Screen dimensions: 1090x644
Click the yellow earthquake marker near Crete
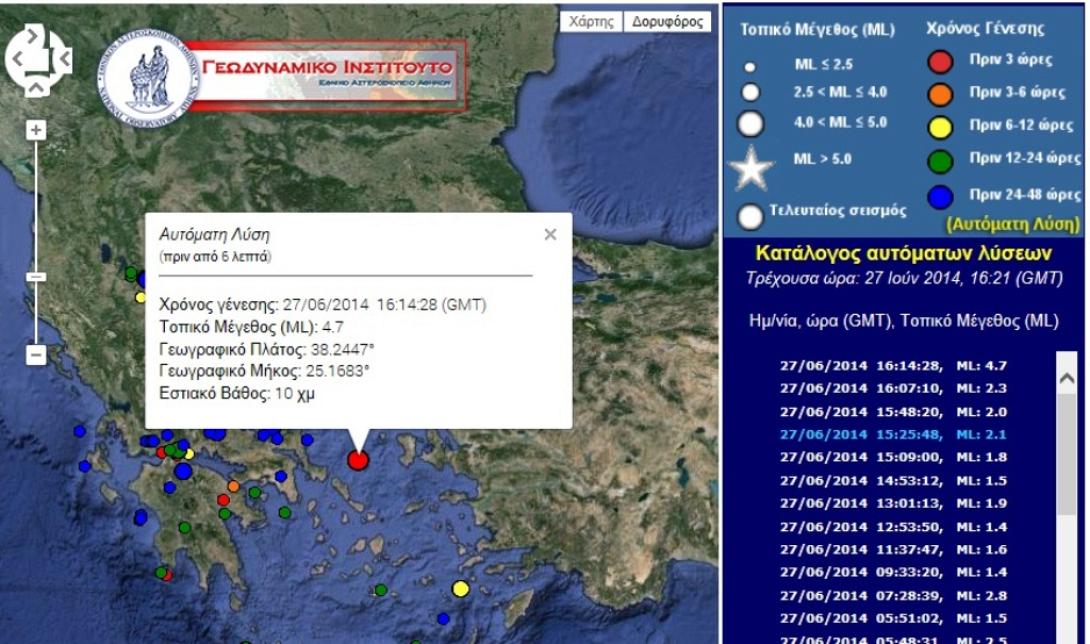click(459, 591)
